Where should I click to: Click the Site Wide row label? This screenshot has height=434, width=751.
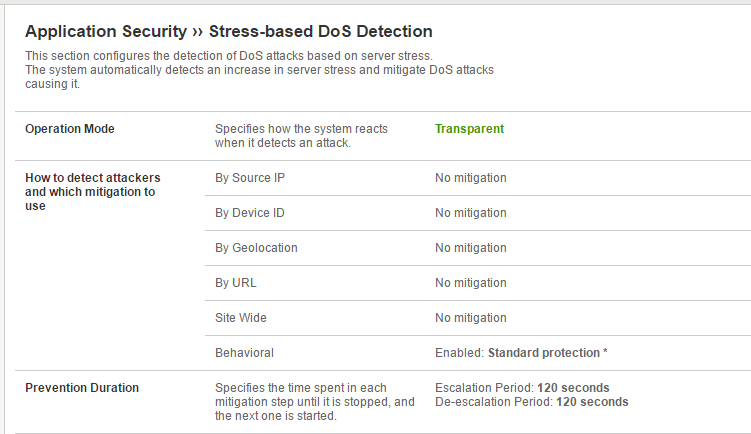(x=241, y=318)
